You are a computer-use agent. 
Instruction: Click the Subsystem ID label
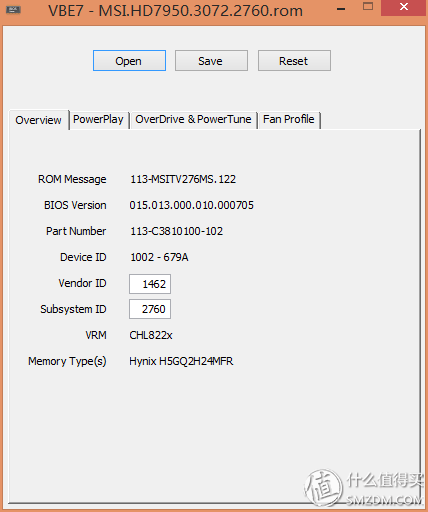tap(73, 309)
